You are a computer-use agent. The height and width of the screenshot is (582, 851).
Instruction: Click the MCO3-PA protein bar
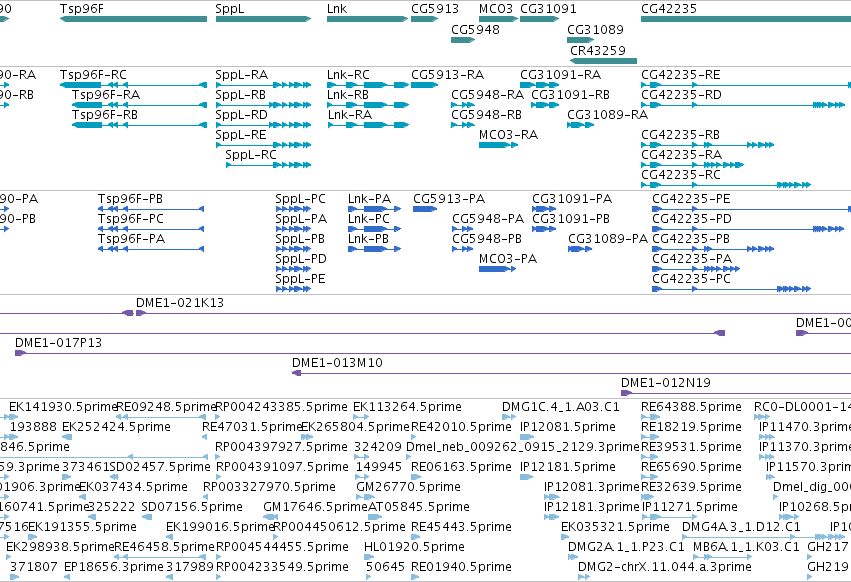coord(497,269)
